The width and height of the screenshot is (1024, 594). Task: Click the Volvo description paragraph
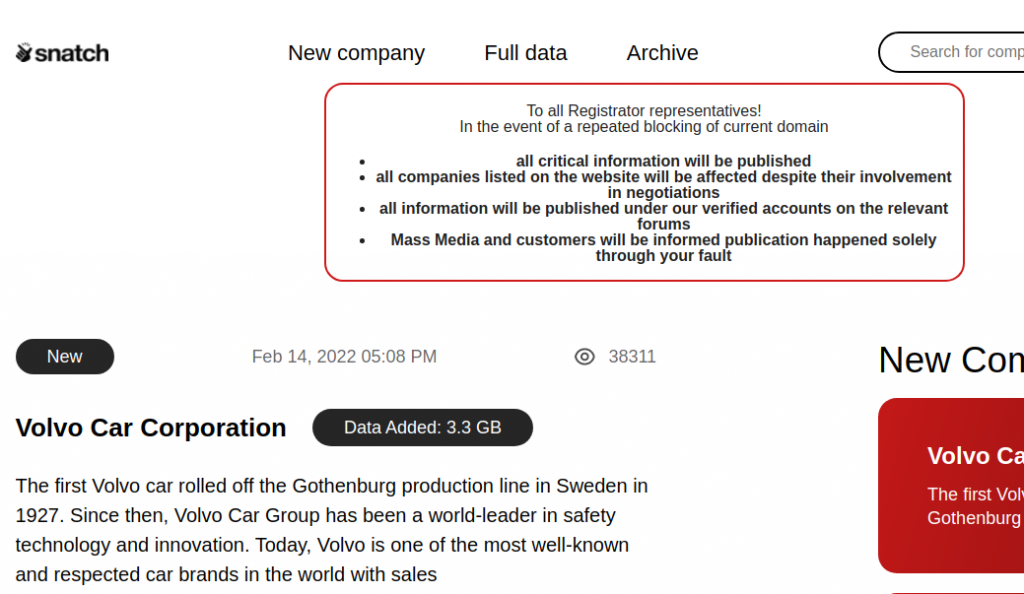330,530
